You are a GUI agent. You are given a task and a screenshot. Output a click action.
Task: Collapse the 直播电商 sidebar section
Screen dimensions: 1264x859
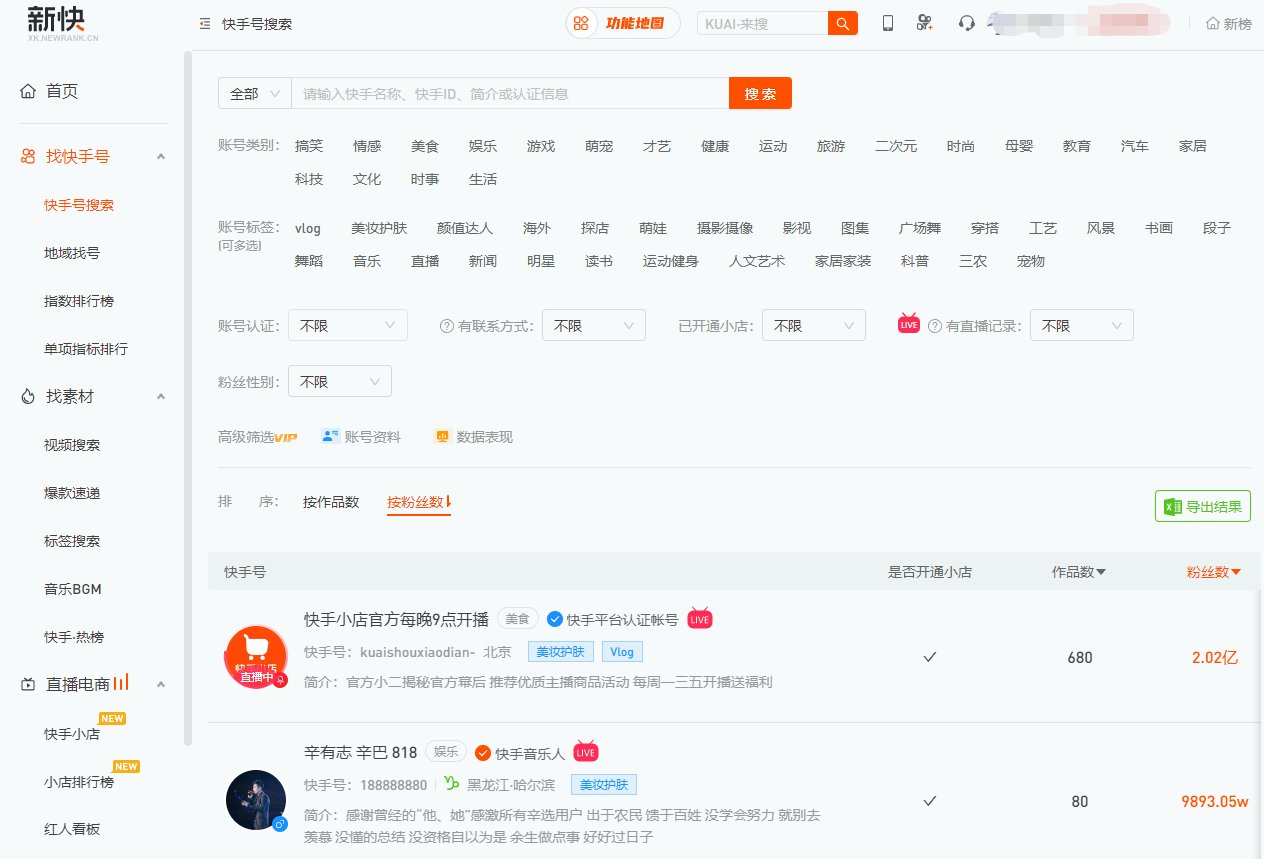click(x=161, y=684)
